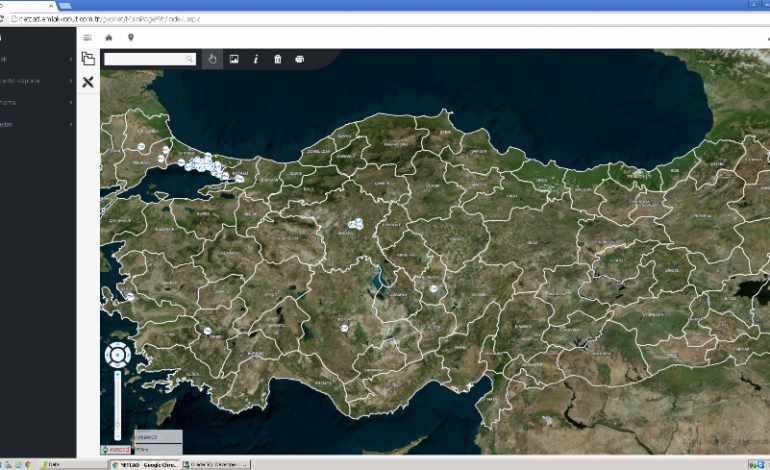Pan the map right with the navigation arrow
Screen dimensions: 770x470
pos(127,355)
